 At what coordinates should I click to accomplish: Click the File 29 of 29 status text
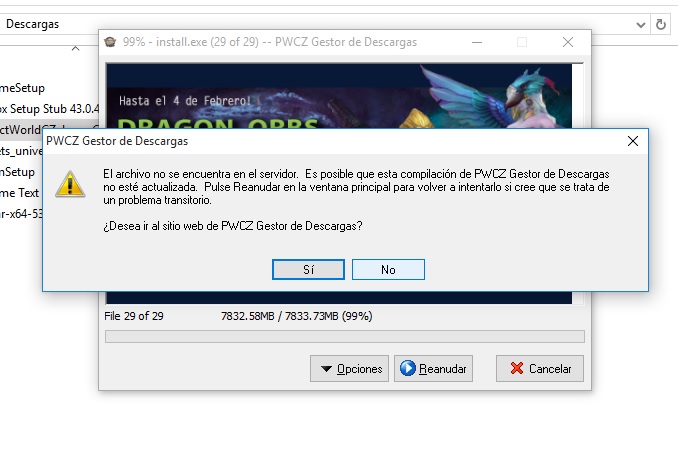click(134, 316)
